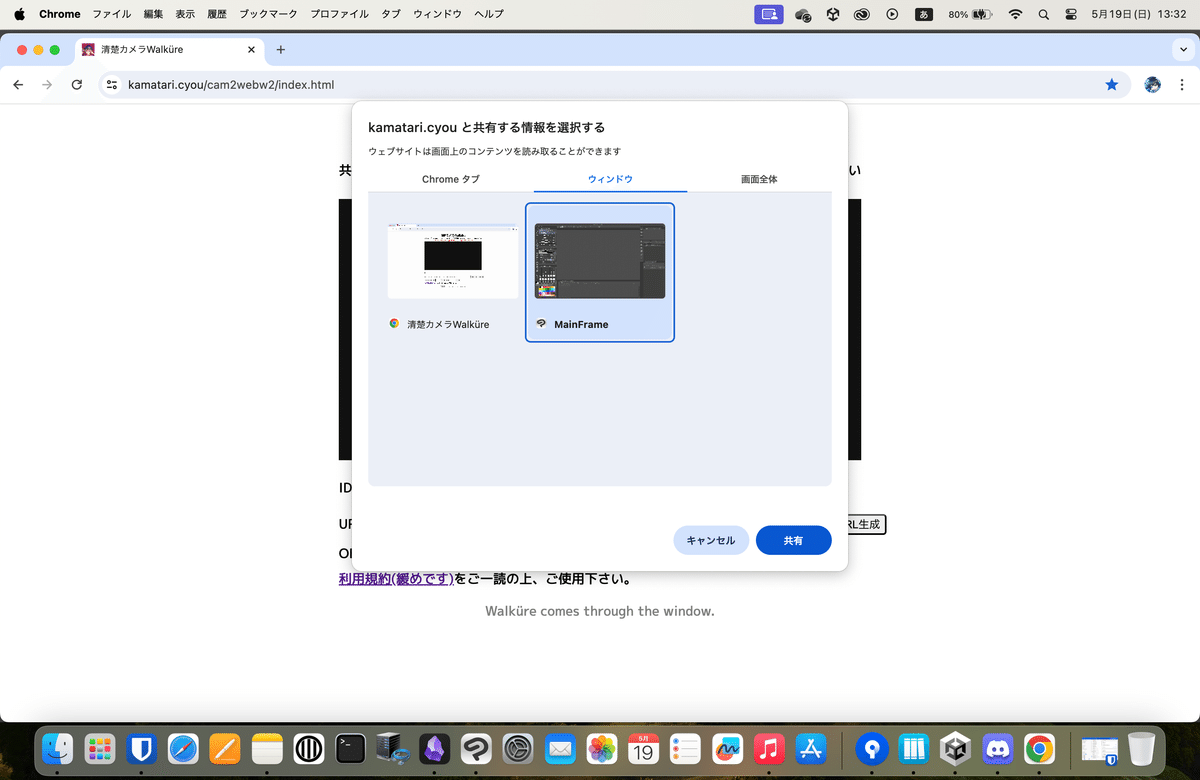
Task: Open Mail from the Dock
Action: pos(559,748)
